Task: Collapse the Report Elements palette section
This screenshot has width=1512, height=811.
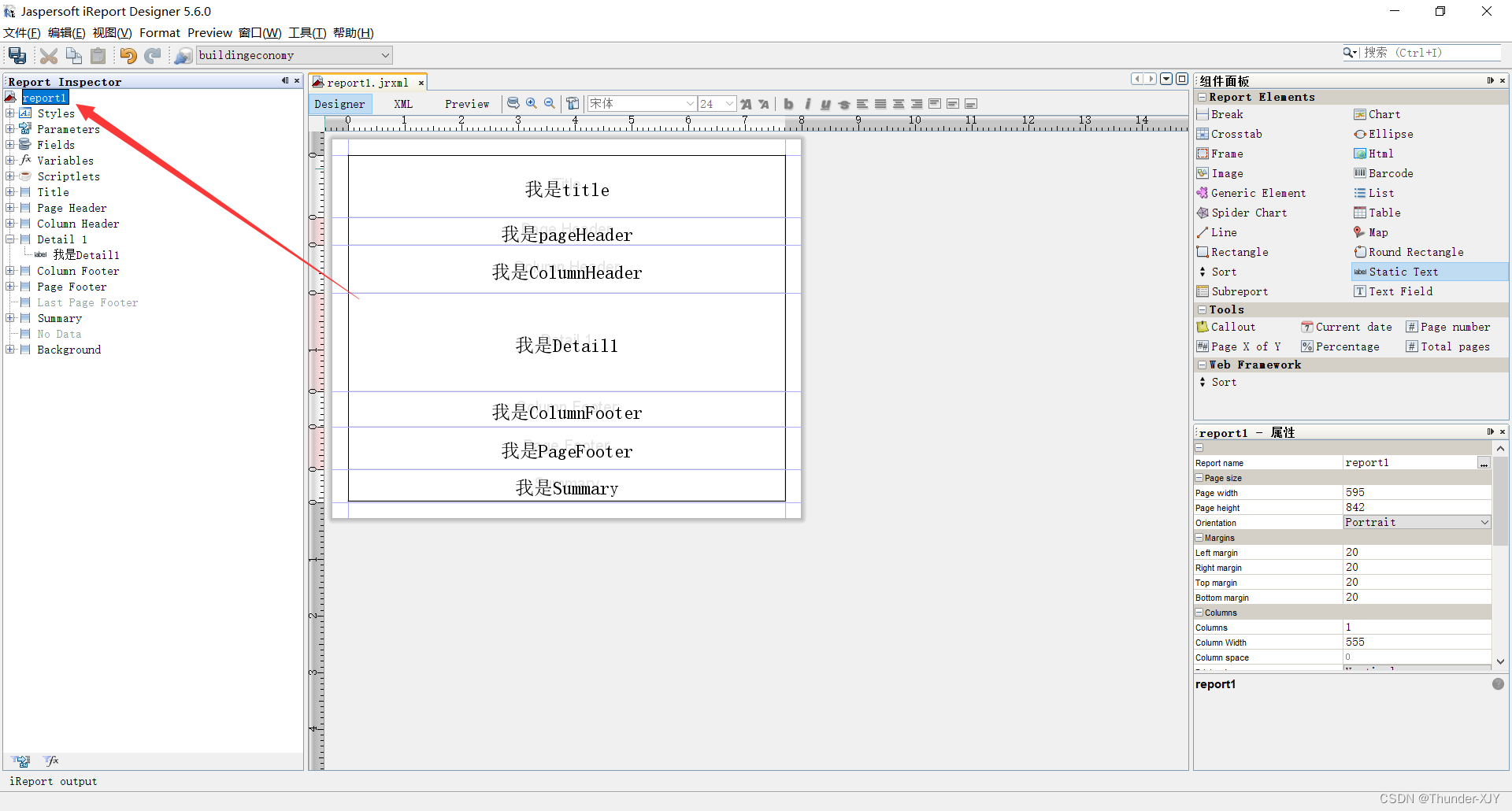Action: coord(1203,98)
